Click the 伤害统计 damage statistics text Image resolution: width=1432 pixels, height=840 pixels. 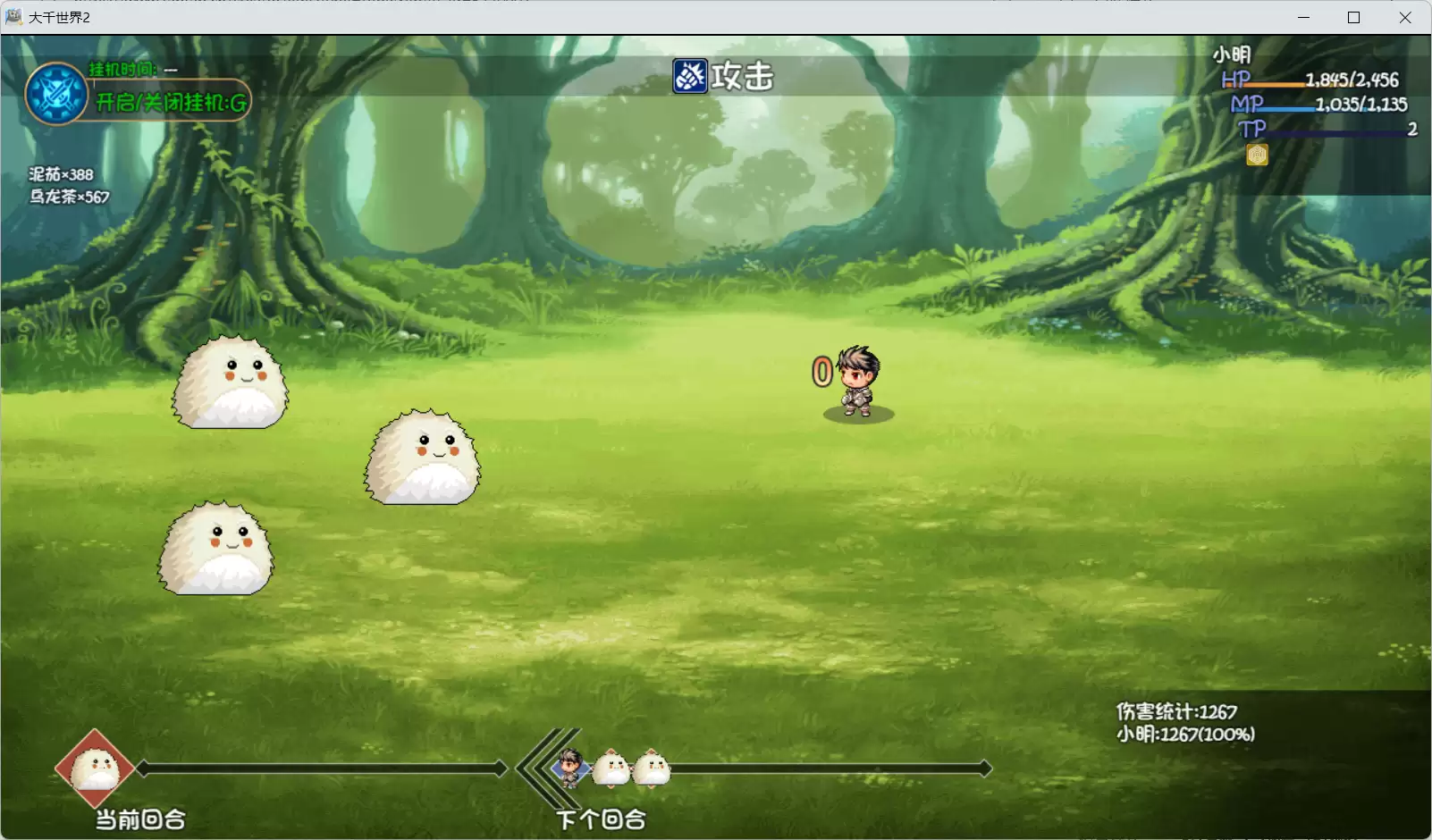(1176, 711)
